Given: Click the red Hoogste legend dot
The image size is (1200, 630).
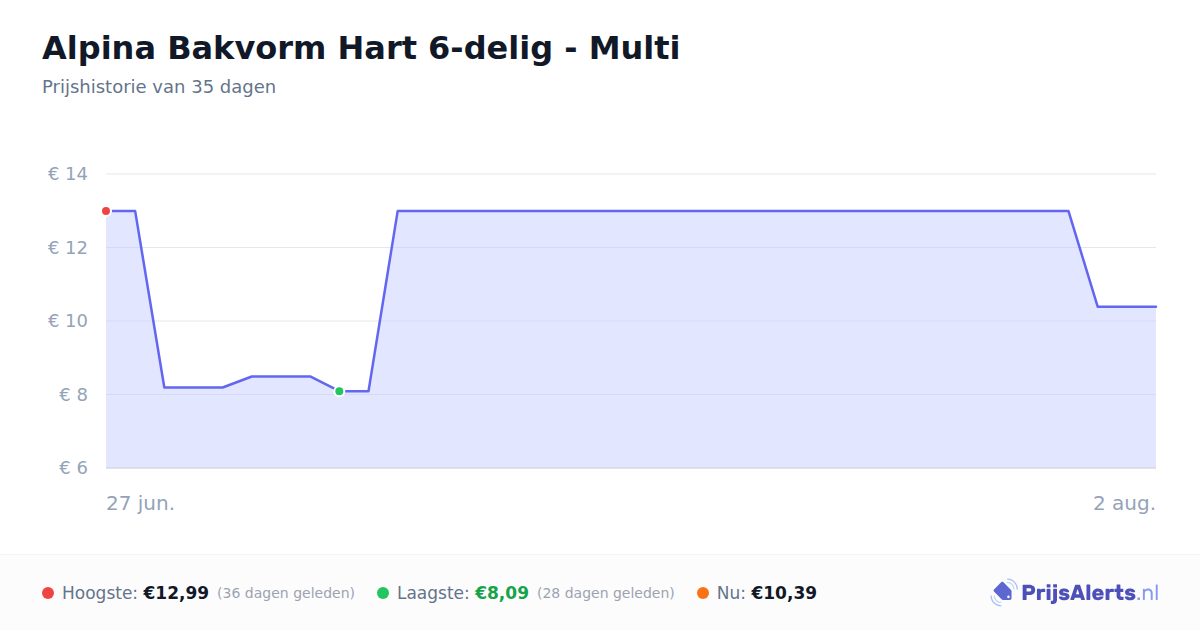Looking at the screenshot, I should [x=48, y=593].
